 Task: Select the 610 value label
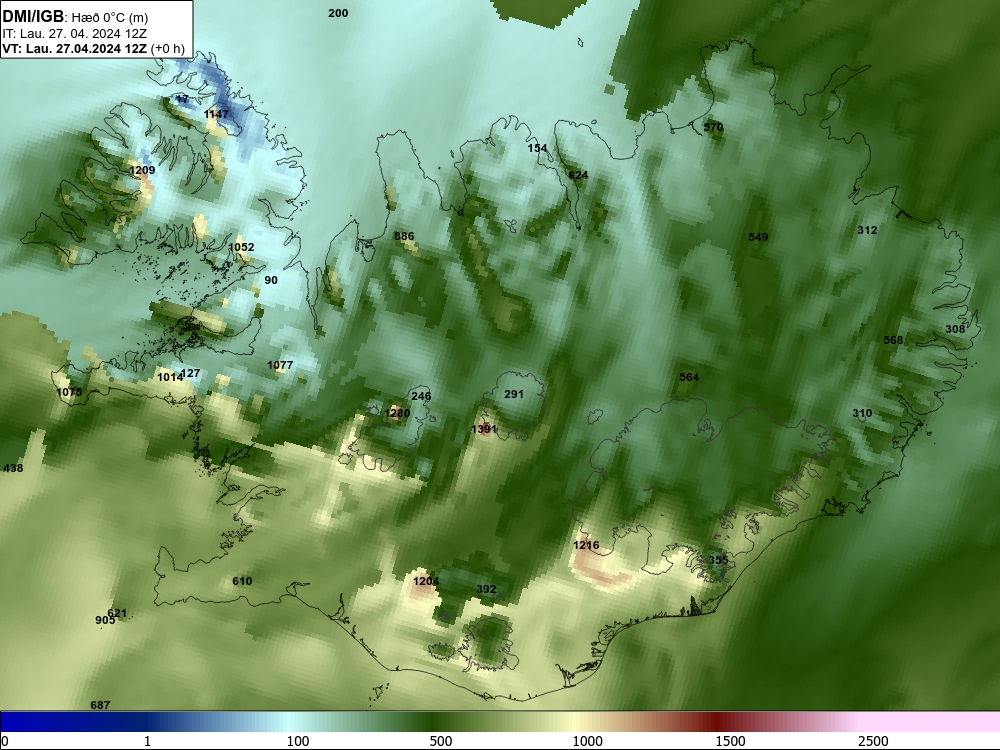click(242, 581)
